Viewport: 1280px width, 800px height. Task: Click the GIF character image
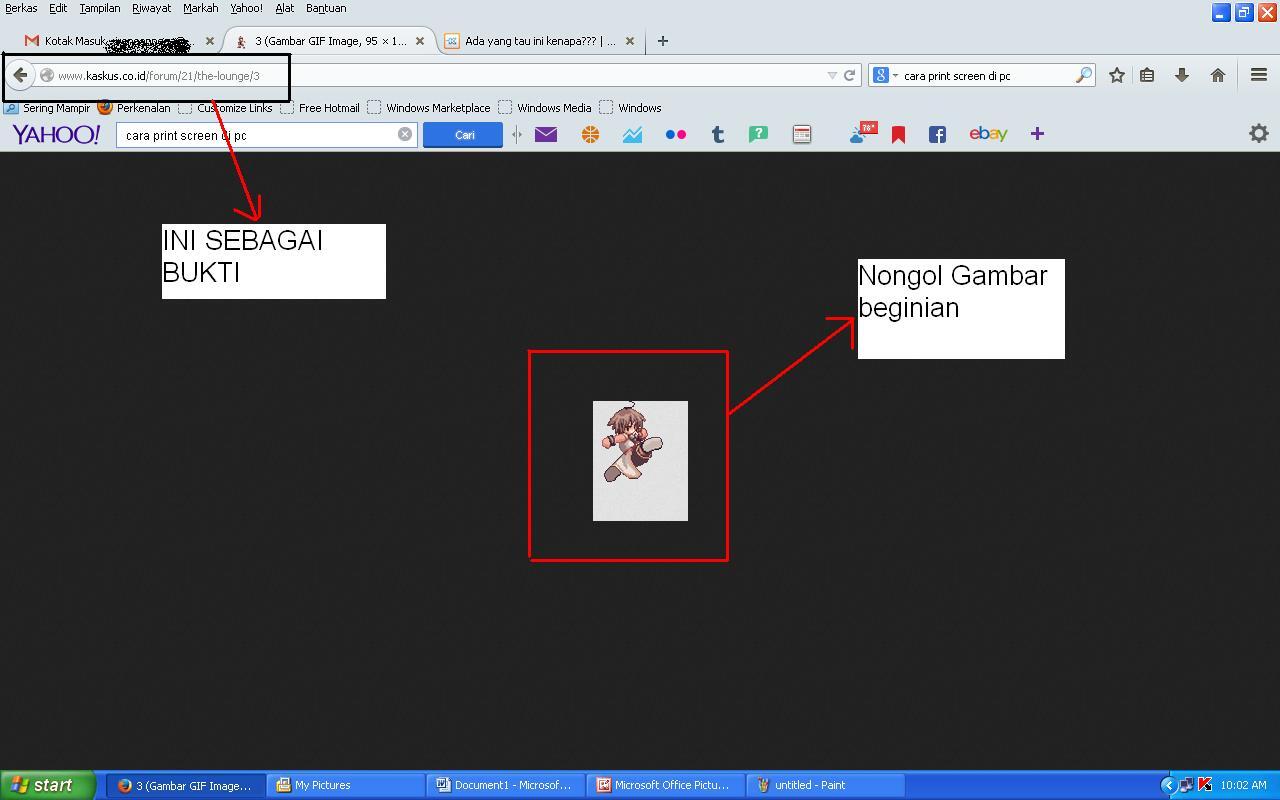pos(640,461)
